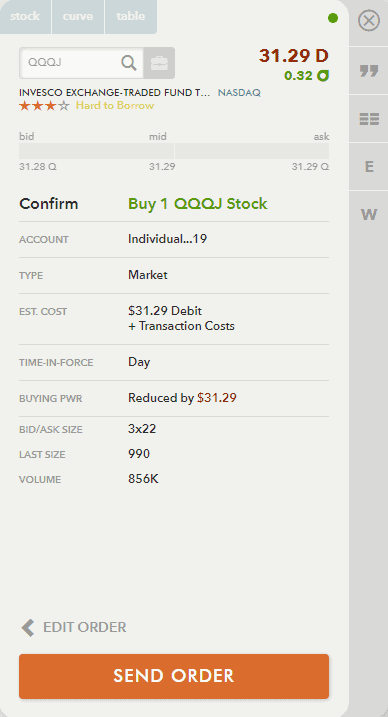The image size is (388, 717).
Task: Switch to the stock tab
Action: click(25, 17)
